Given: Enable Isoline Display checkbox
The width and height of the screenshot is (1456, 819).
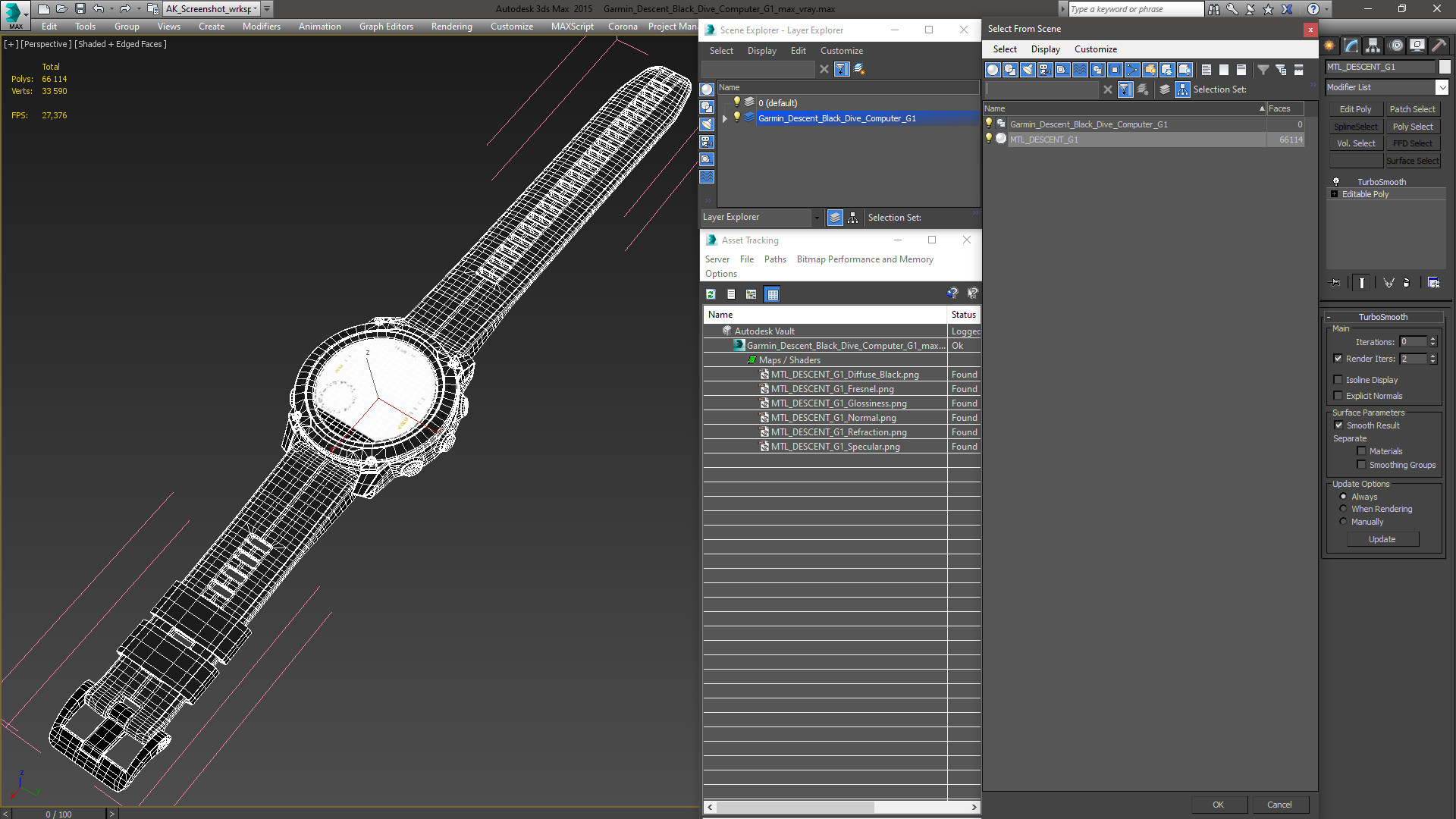Looking at the screenshot, I should coord(1338,380).
